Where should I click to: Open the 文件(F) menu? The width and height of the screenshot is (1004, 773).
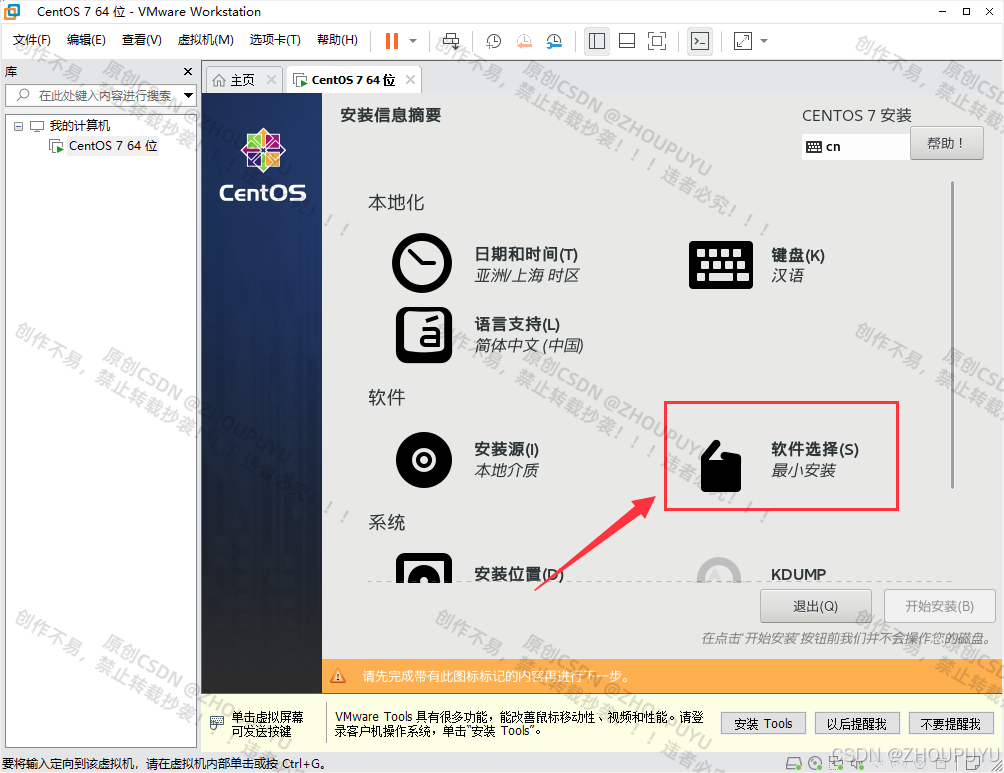tap(32, 40)
